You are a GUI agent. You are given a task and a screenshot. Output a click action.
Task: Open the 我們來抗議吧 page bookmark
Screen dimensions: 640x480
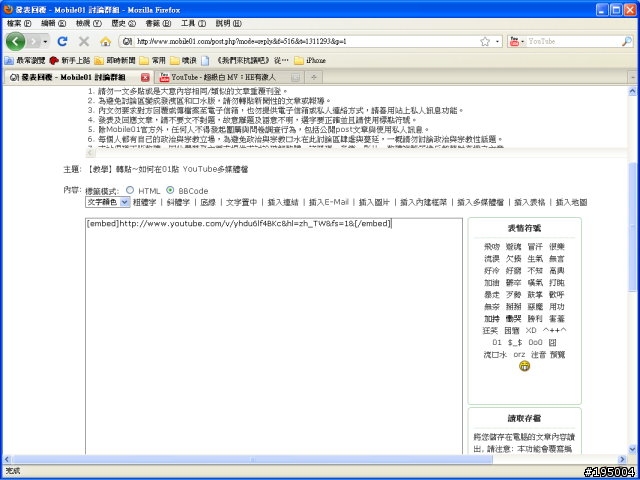tap(245, 60)
